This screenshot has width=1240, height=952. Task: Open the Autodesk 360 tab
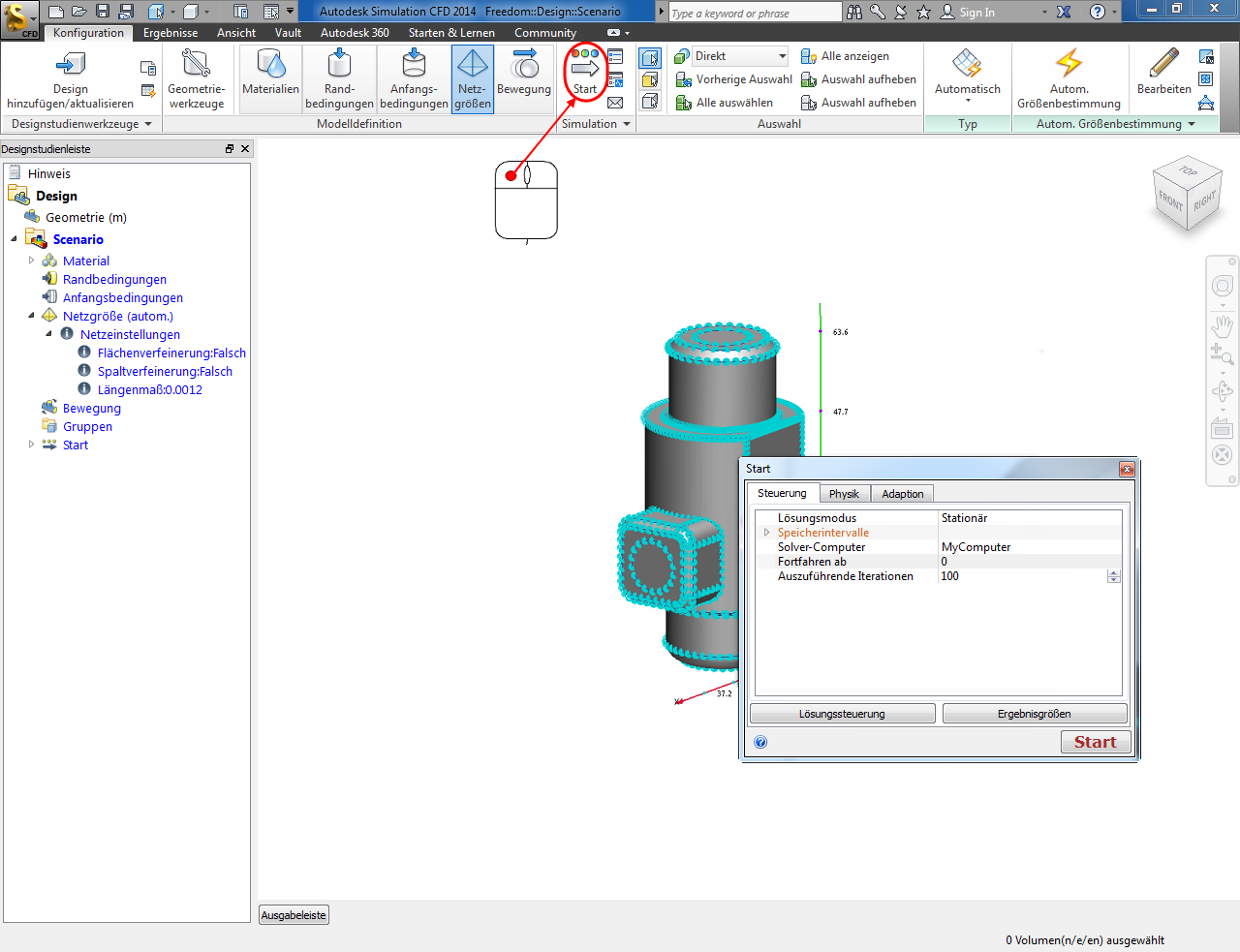click(355, 33)
